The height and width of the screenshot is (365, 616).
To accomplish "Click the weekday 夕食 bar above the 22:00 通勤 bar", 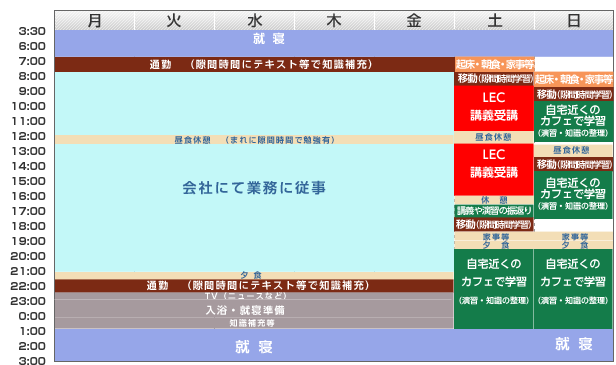I will 255,275.
